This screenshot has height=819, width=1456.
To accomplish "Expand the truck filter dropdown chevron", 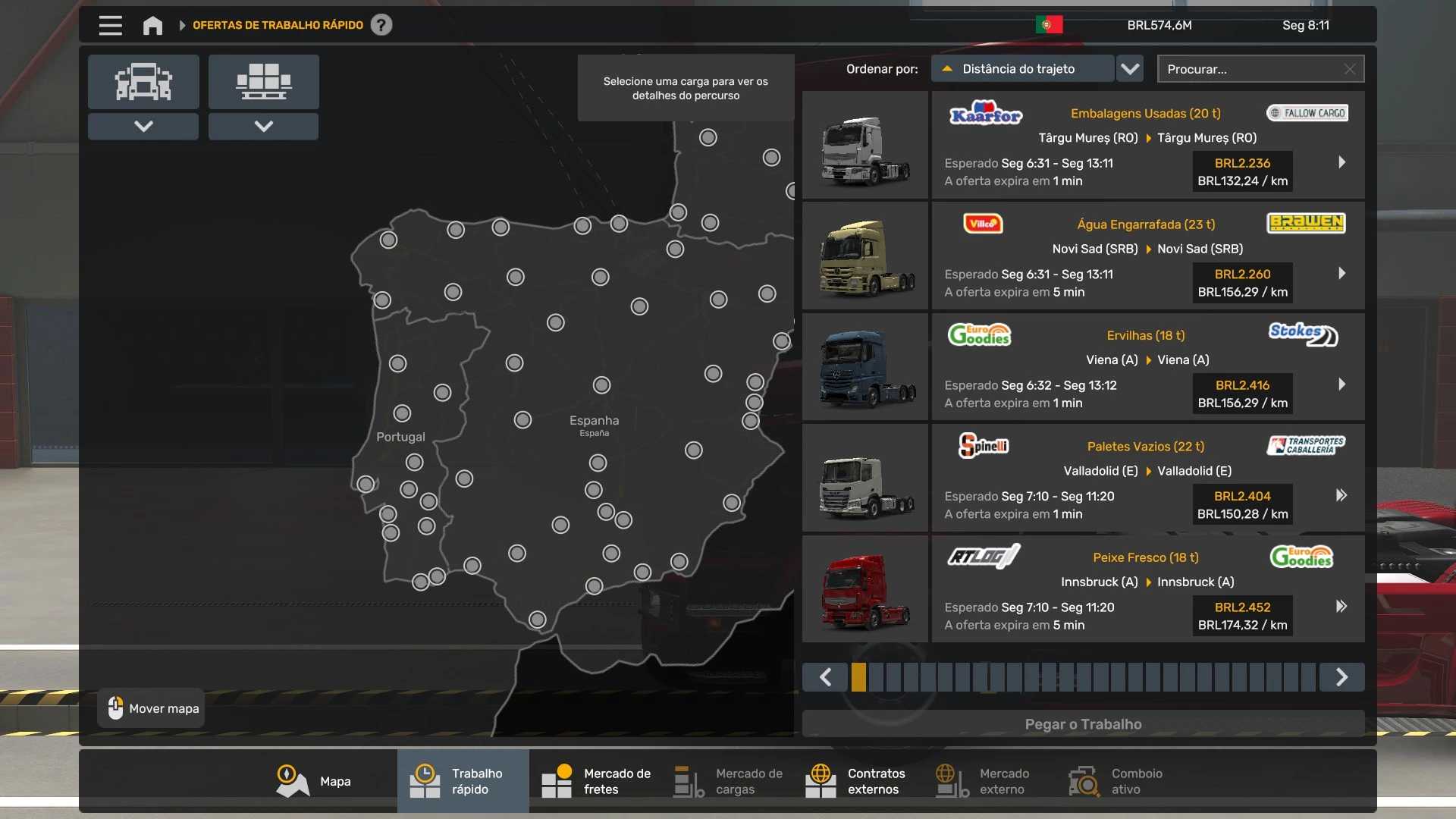I will coord(143,126).
